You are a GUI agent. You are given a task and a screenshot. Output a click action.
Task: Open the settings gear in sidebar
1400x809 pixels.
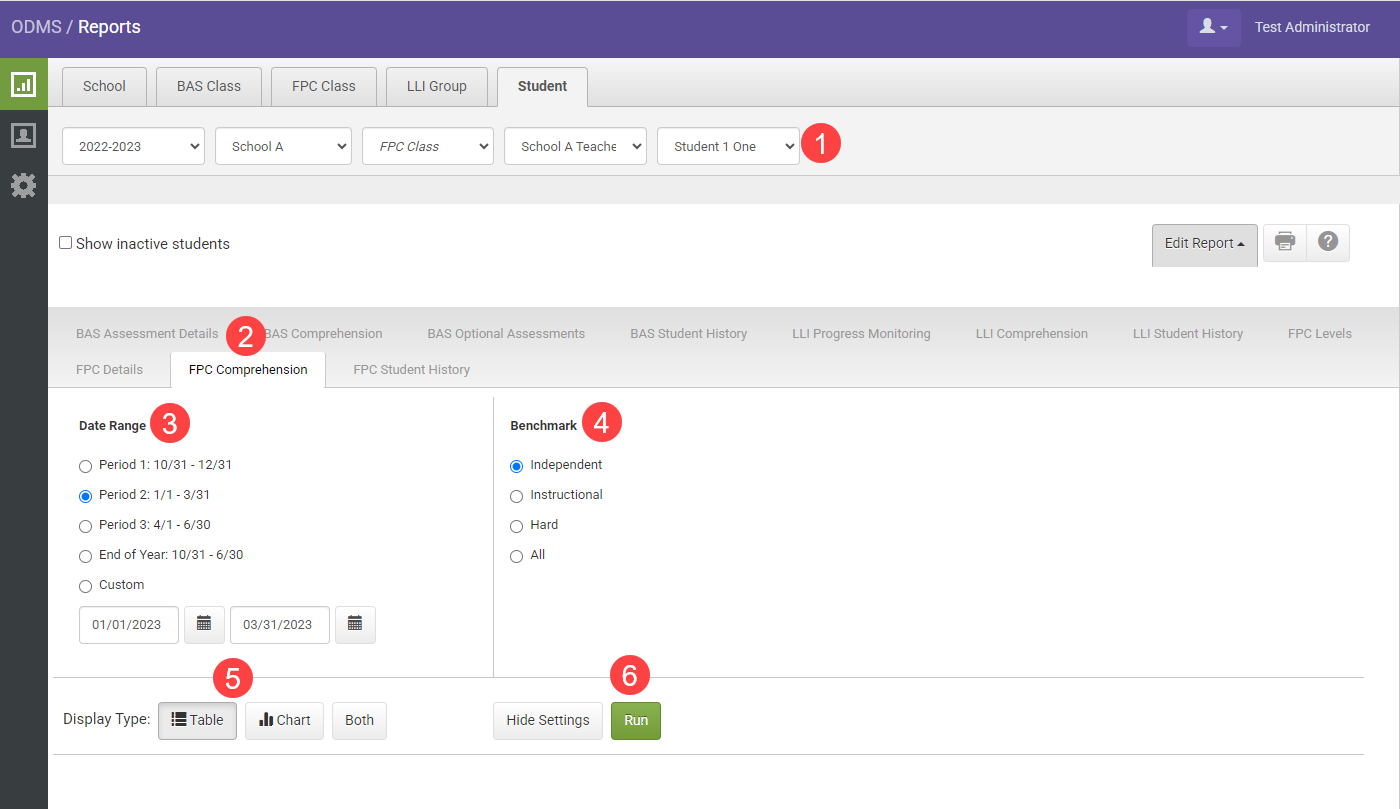(x=23, y=185)
